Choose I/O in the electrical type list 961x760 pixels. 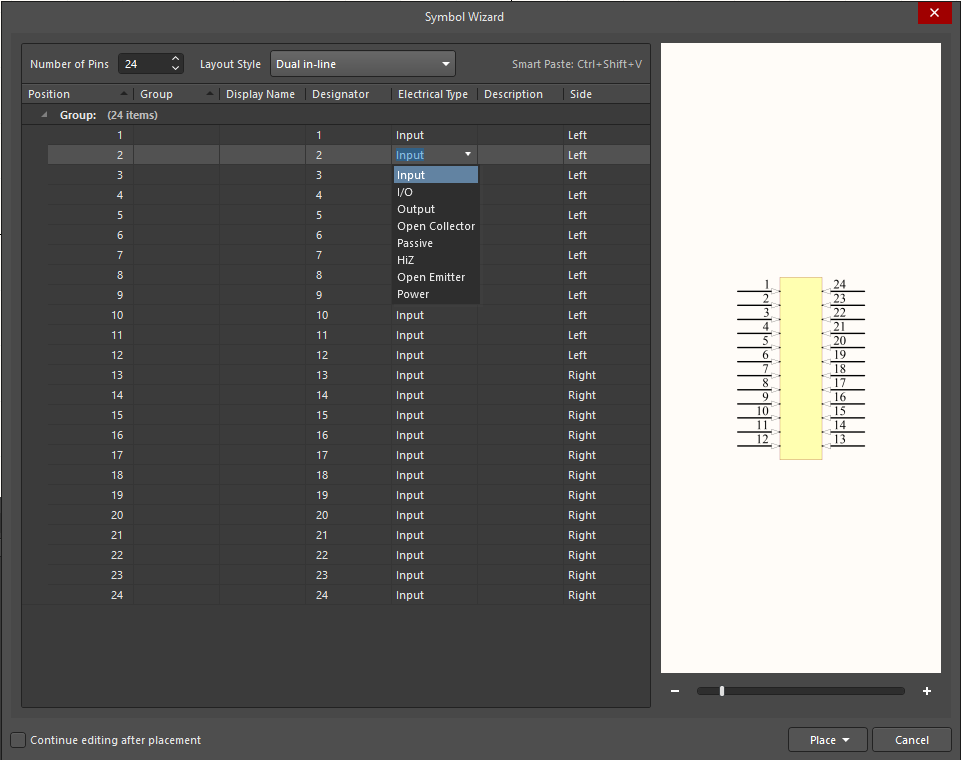(436, 192)
